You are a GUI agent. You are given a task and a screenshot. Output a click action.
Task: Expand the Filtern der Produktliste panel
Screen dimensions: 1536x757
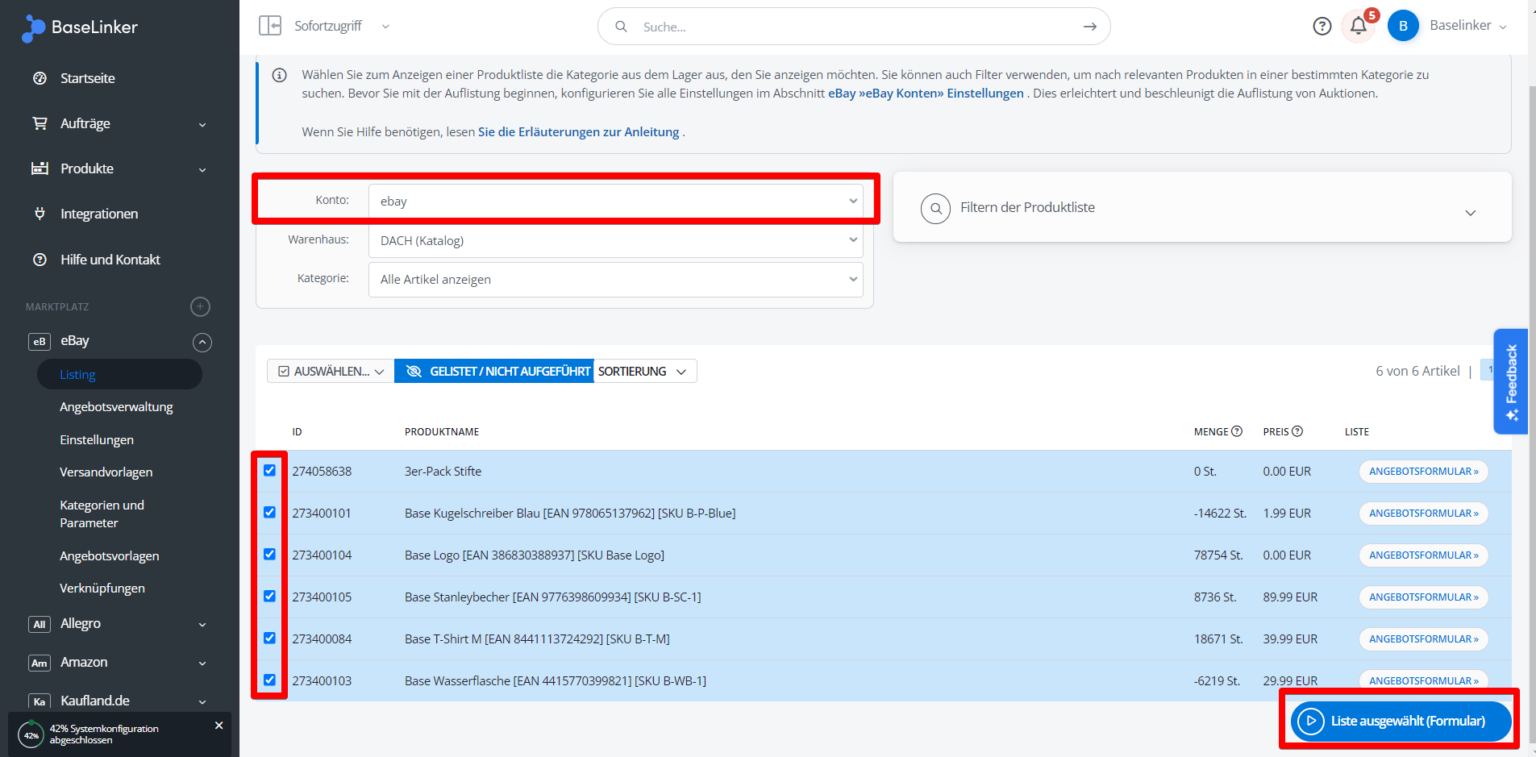[1469, 212]
